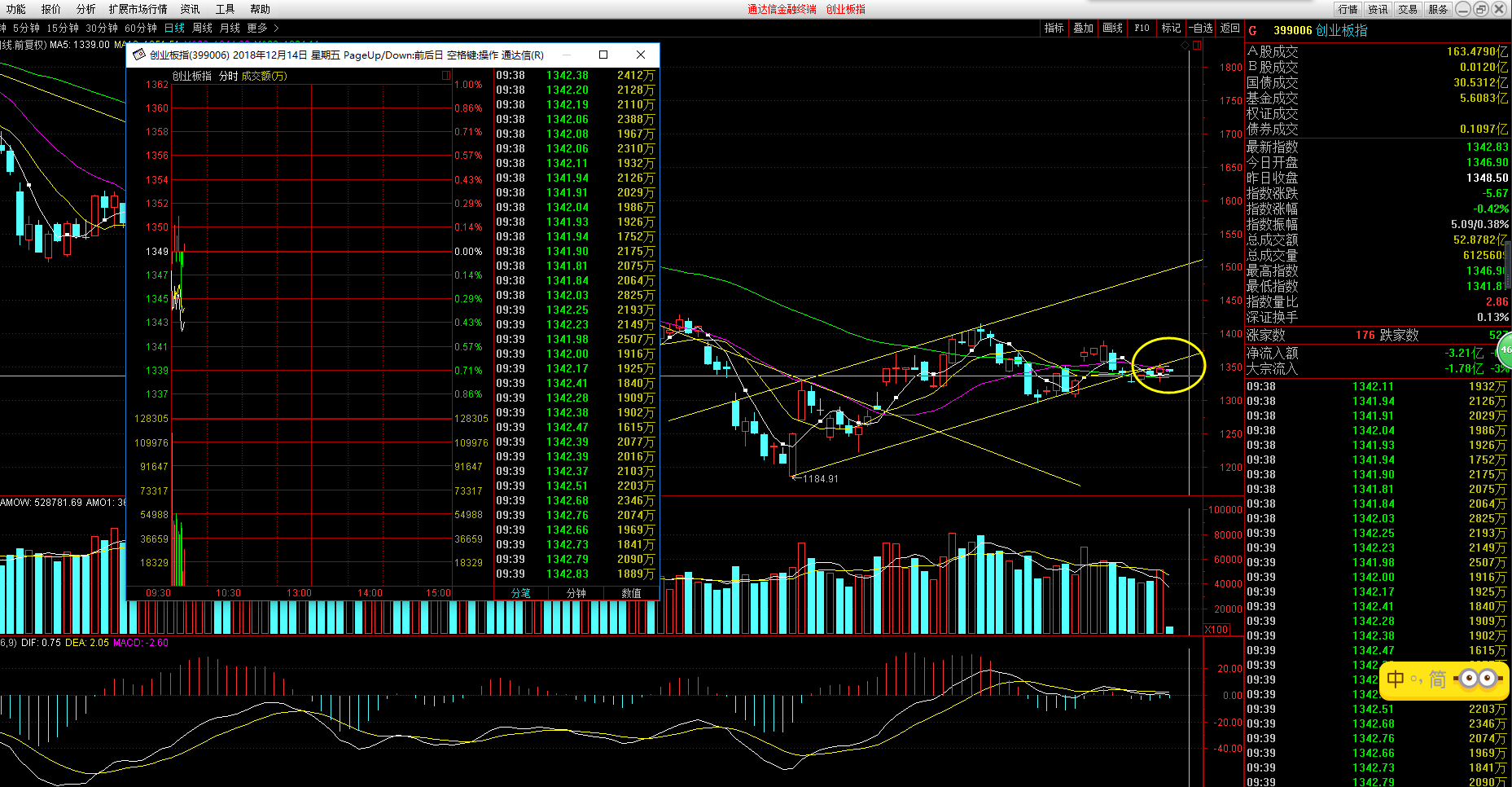Toggle IME Chinese mode indicator 中
Image resolution: width=1512 pixels, height=787 pixels.
[x=1396, y=679]
